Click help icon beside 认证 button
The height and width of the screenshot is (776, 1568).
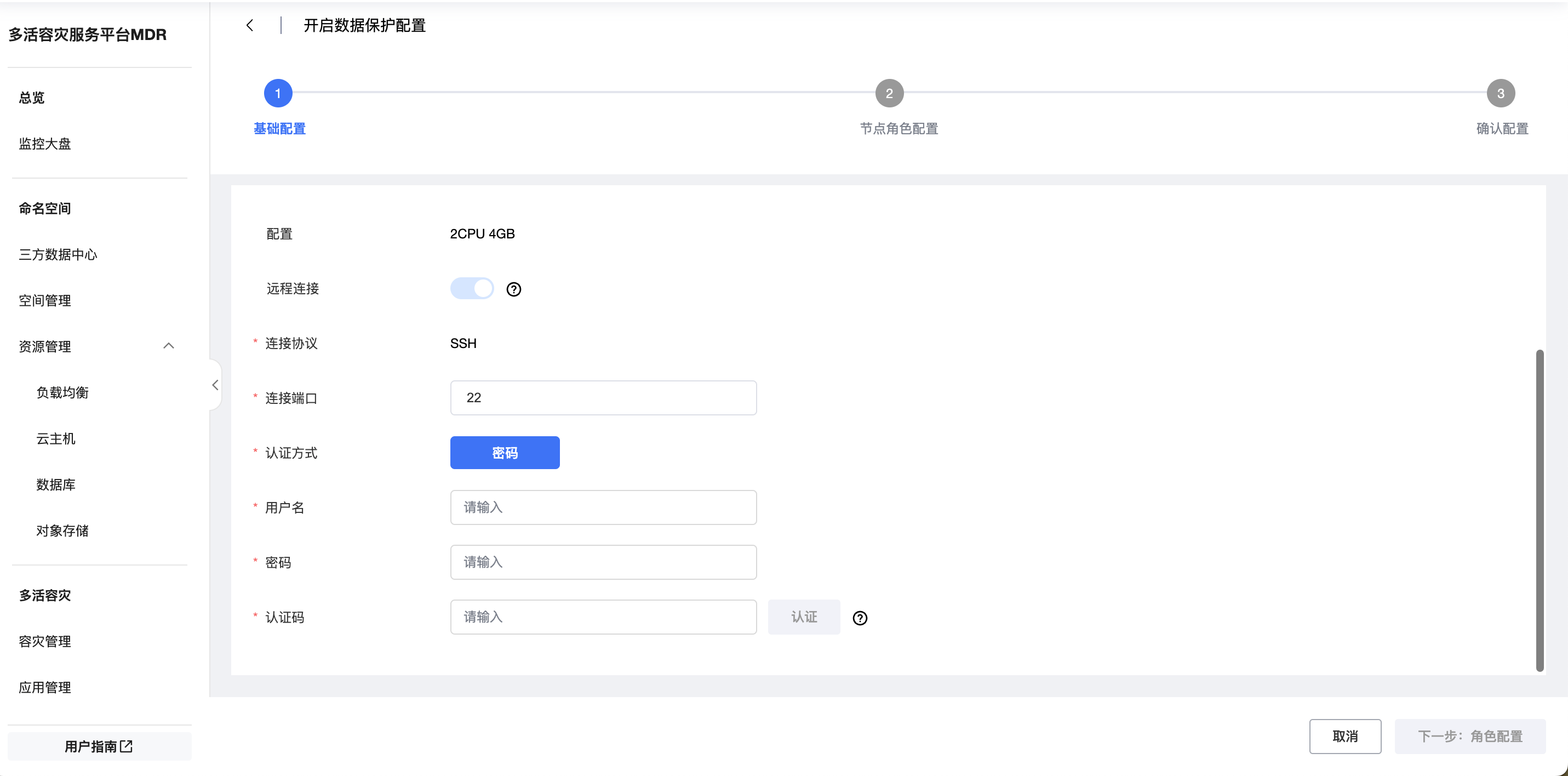click(x=860, y=618)
